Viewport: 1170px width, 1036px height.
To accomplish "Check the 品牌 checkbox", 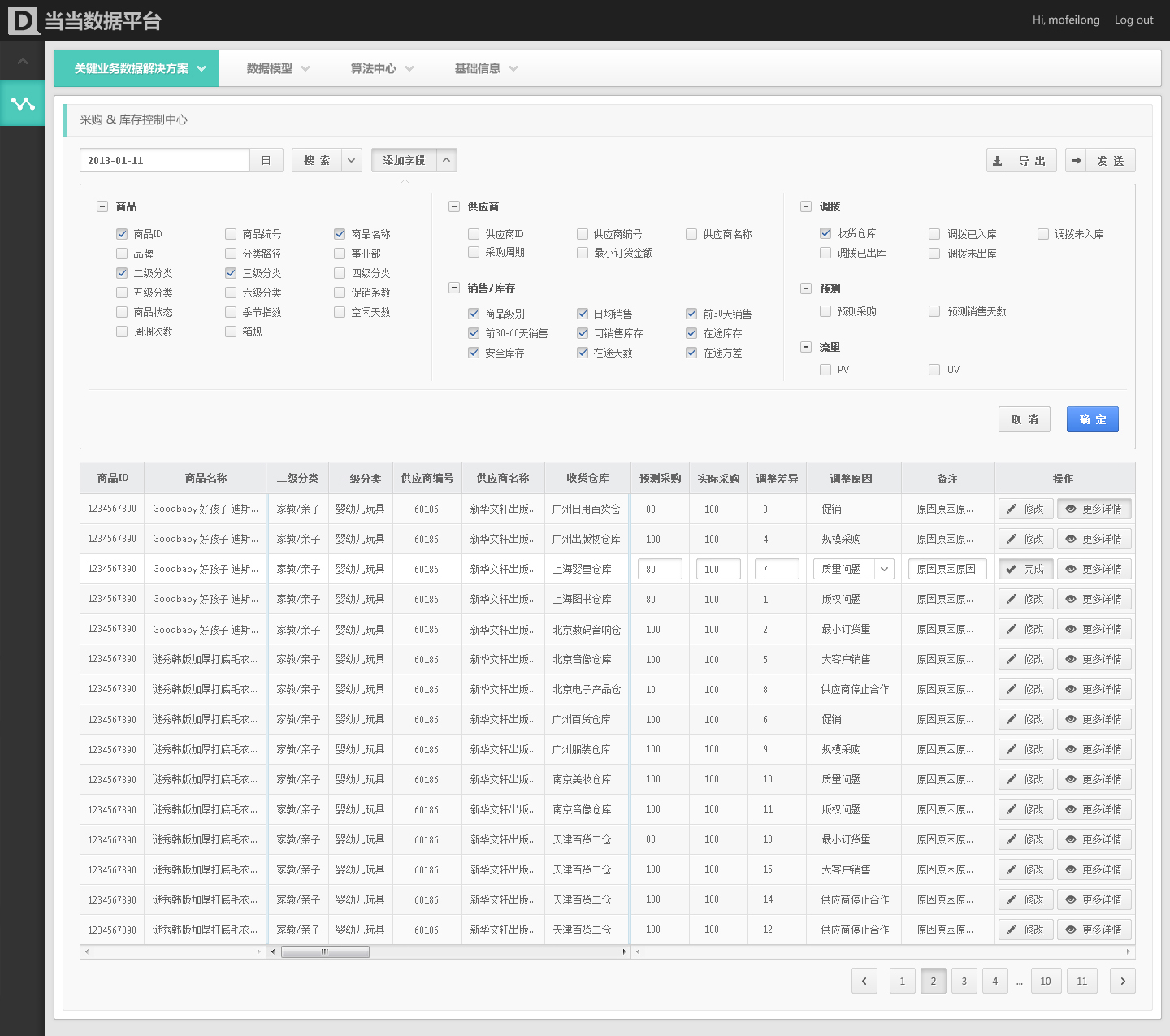I will tap(122, 254).
